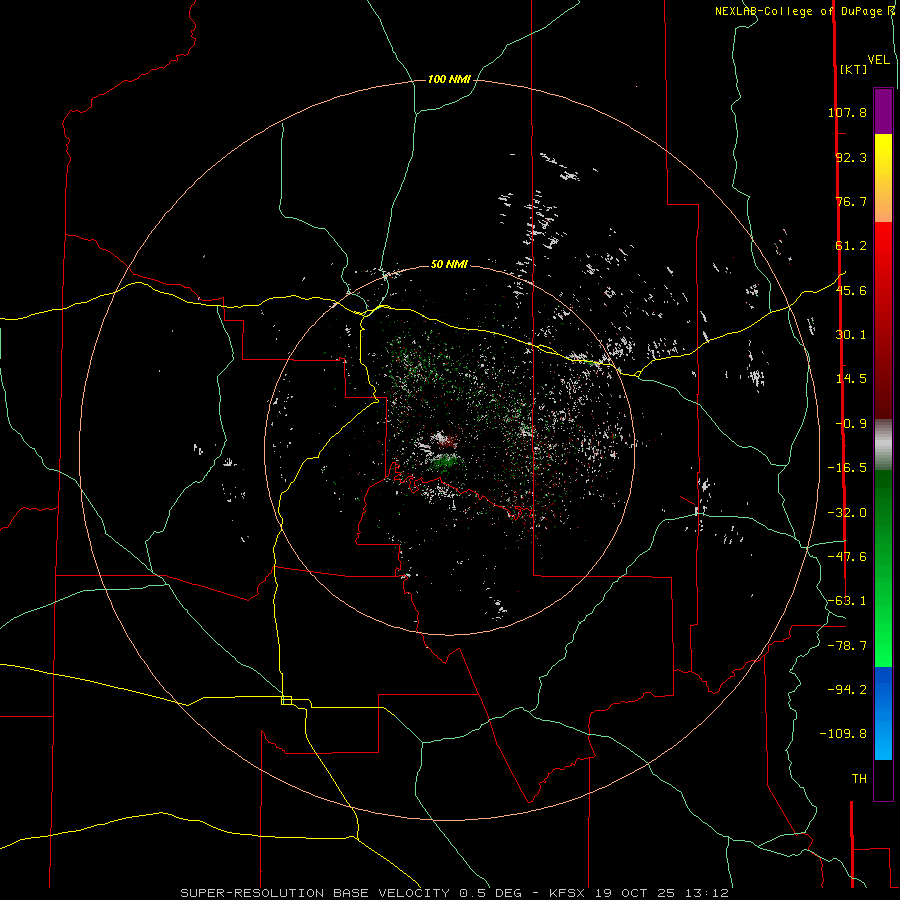Pick the yellow-orange segment of the color bar
Screen dimensions: 900x900
883,178
